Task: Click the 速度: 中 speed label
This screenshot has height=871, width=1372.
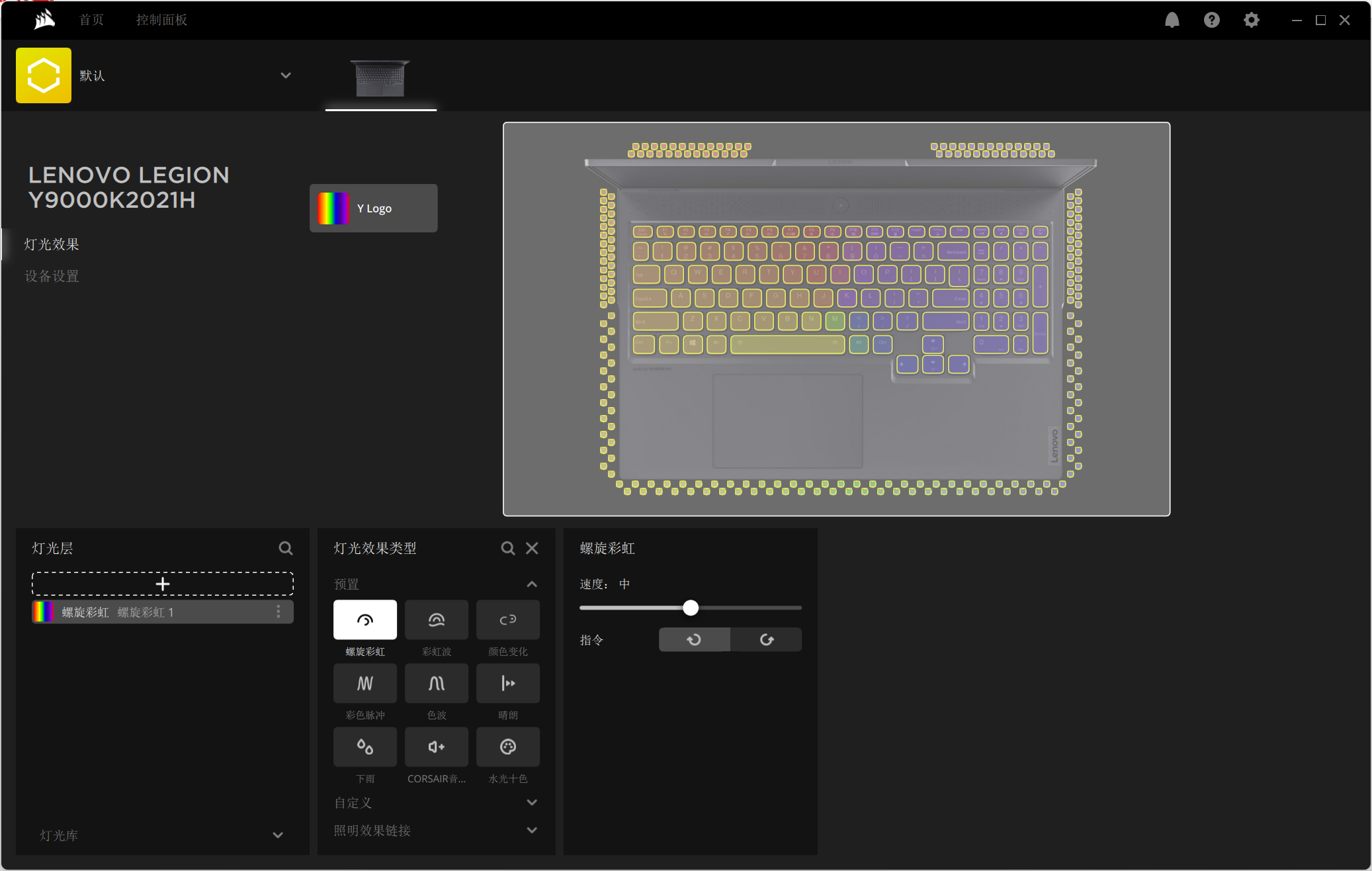Action: pyautogui.click(x=605, y=584)
